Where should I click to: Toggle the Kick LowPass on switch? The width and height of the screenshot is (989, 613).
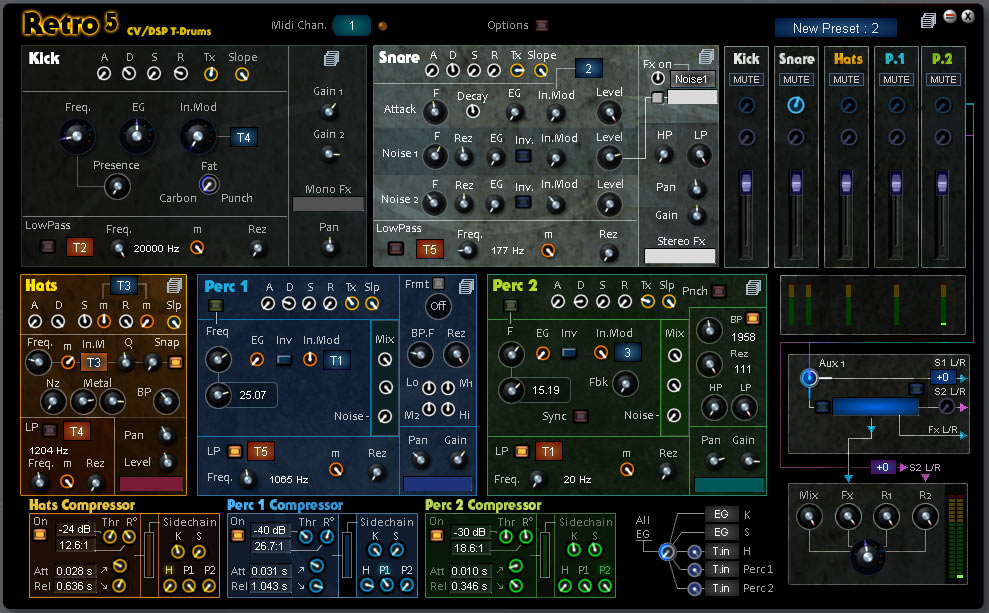click(47, 247)
